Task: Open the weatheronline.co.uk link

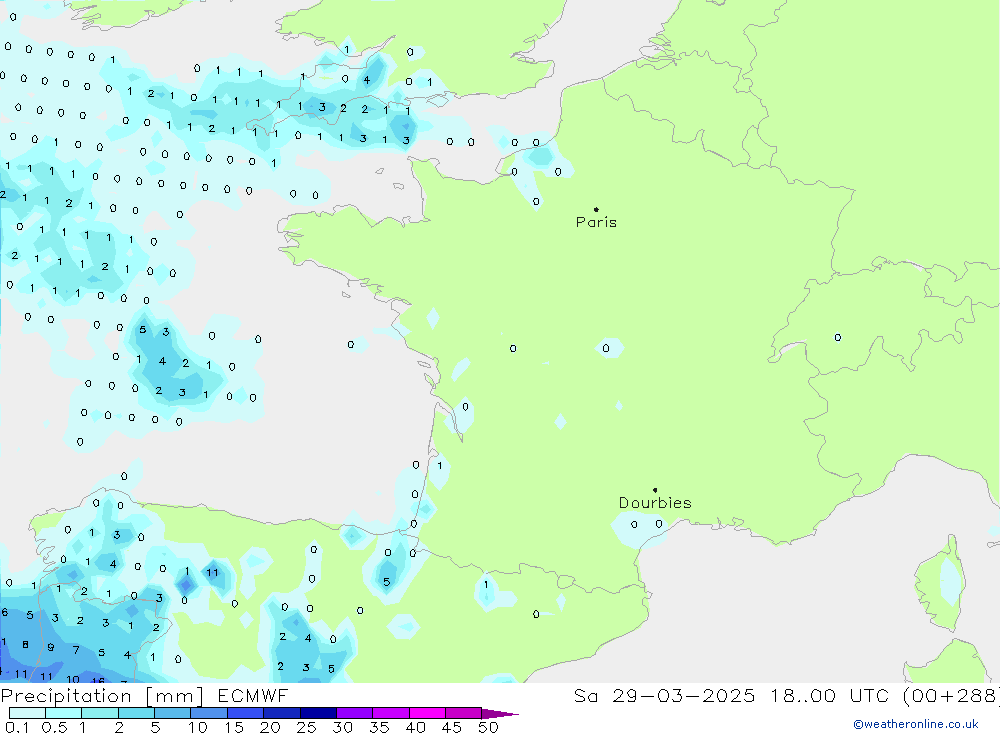Action: 916,724
